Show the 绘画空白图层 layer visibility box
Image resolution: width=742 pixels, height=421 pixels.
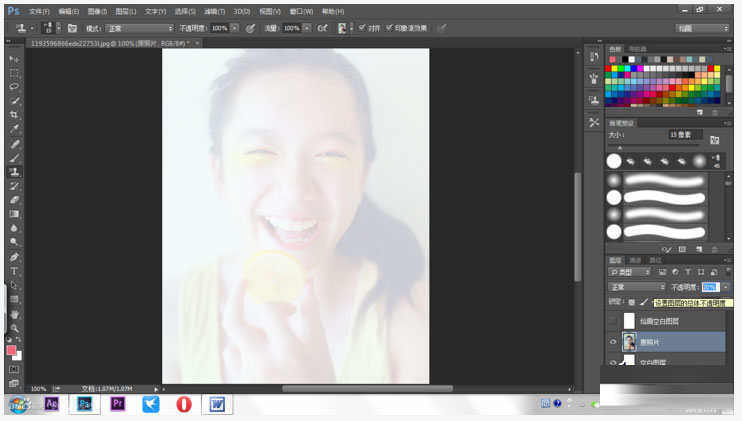(613, 321)
